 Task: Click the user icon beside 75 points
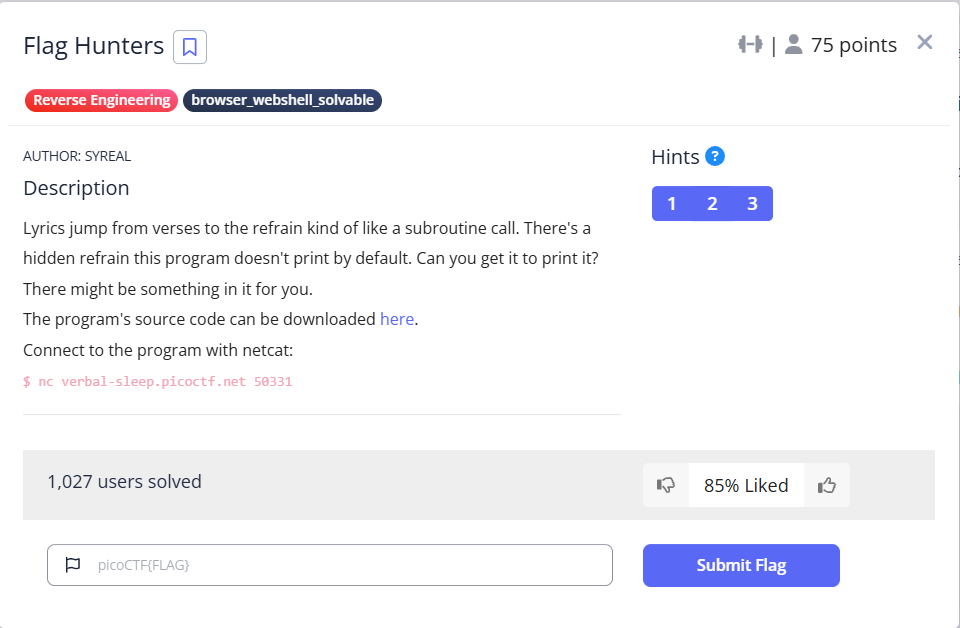[794, 45]
